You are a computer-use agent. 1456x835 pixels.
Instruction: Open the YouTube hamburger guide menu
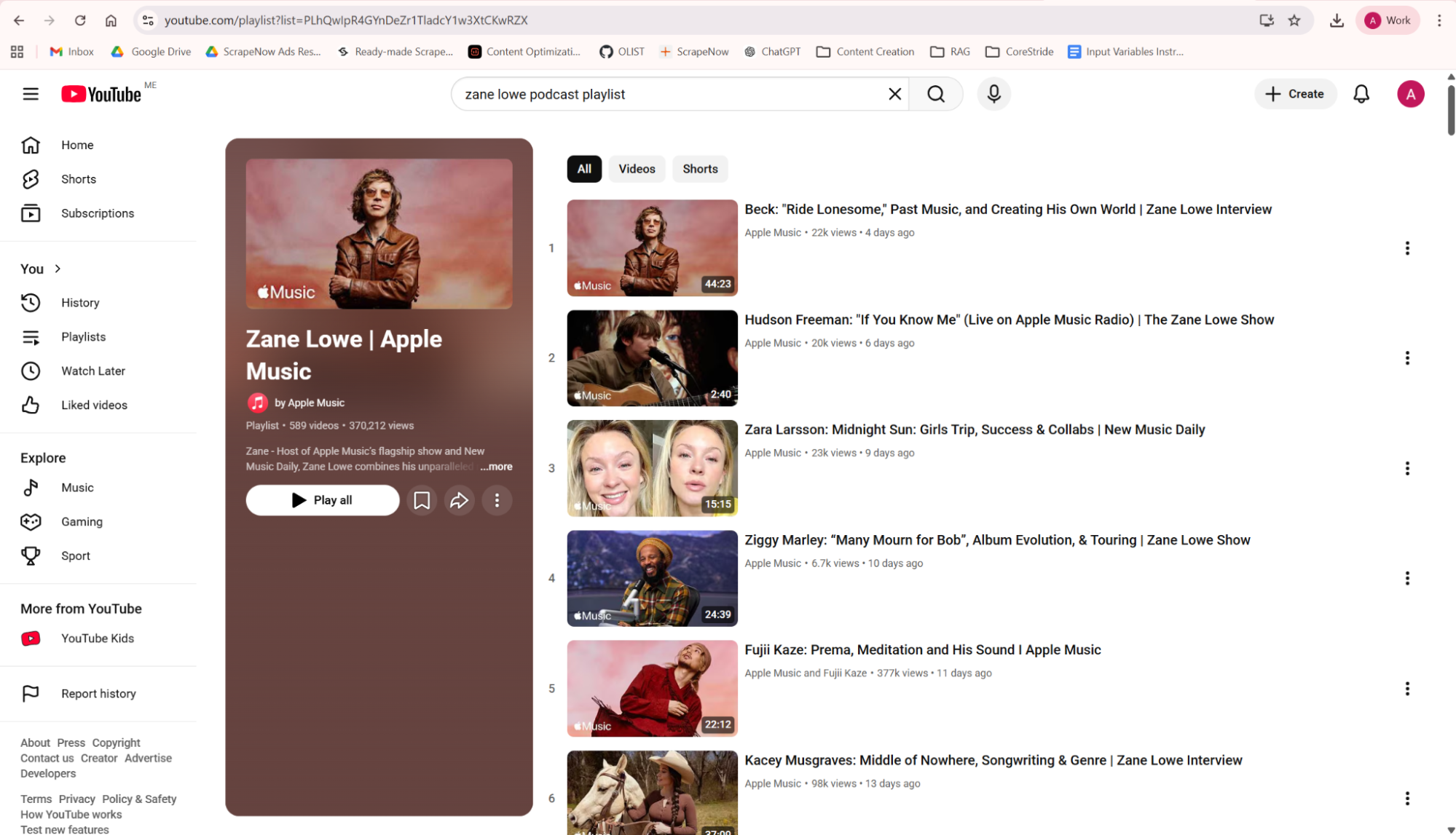coord(31,94)
